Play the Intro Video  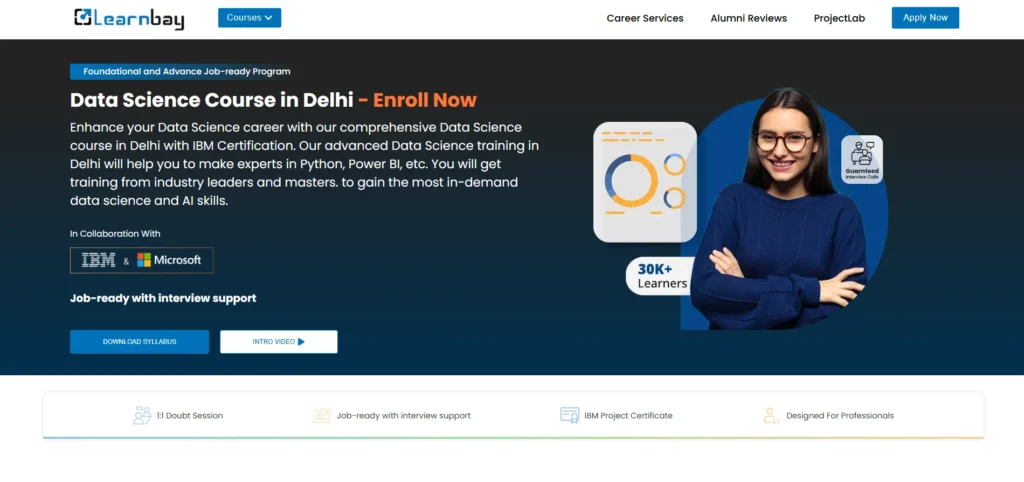point(279,342)
